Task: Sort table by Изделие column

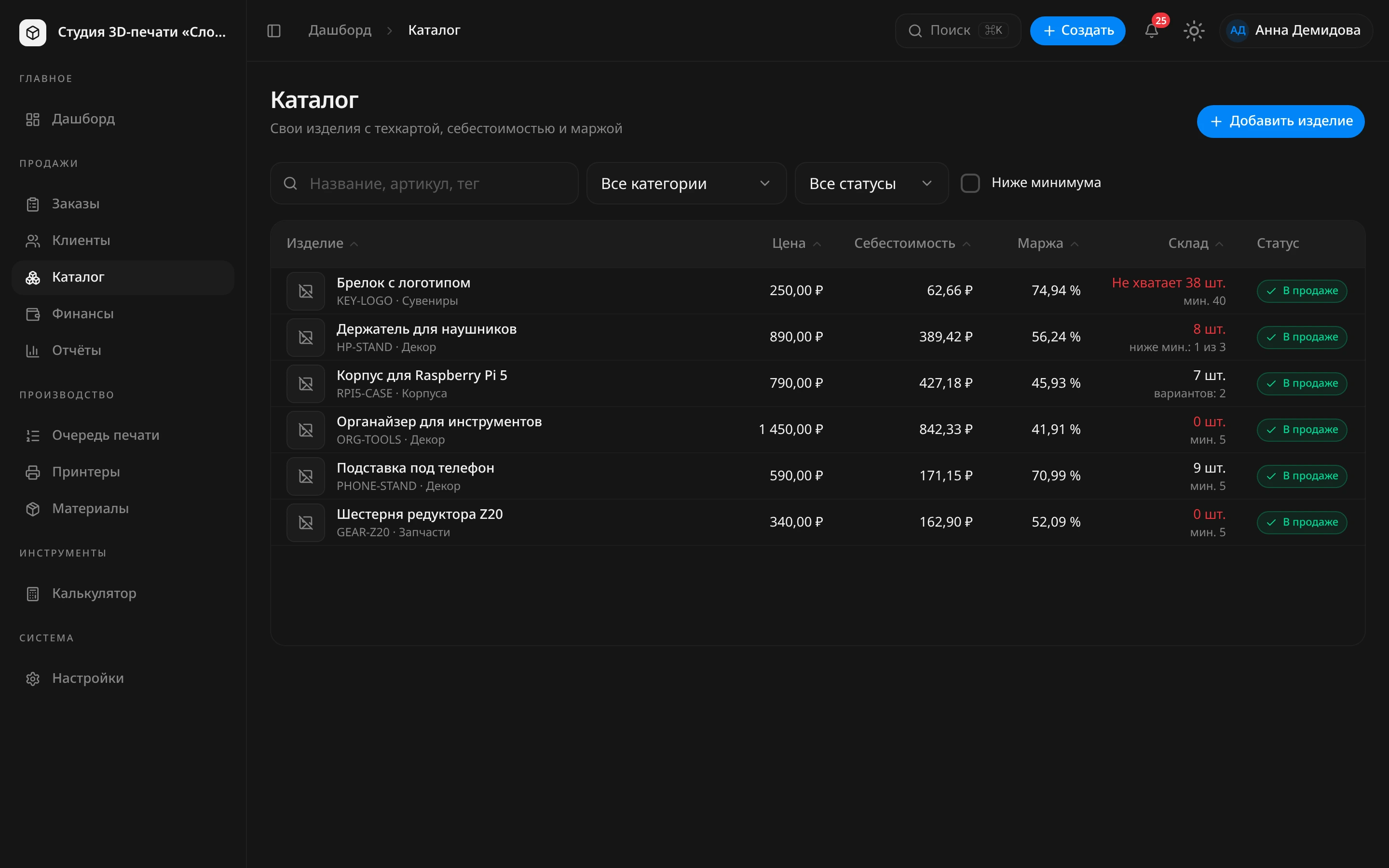Action: (322, 244)
